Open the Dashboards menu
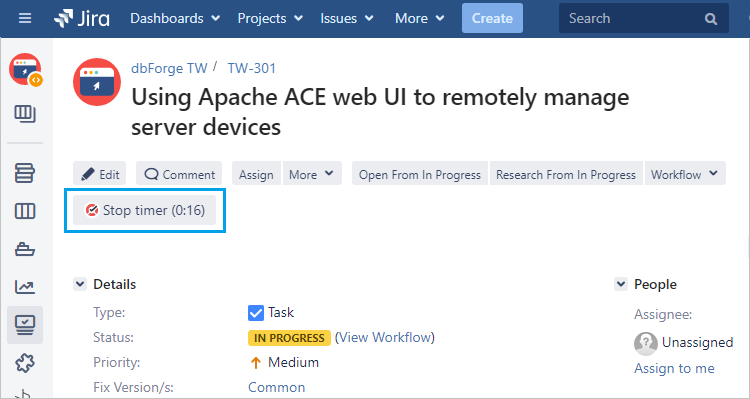Screen dimensions: 750x399 [175, 19]
